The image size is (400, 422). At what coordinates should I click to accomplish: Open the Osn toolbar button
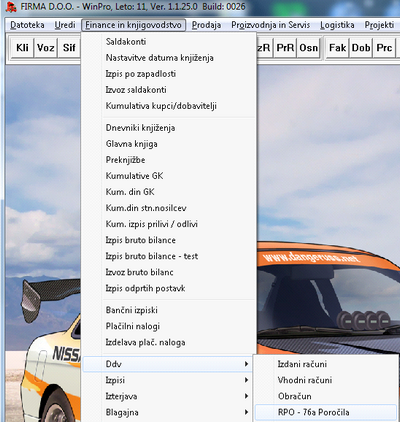(308, 48)
